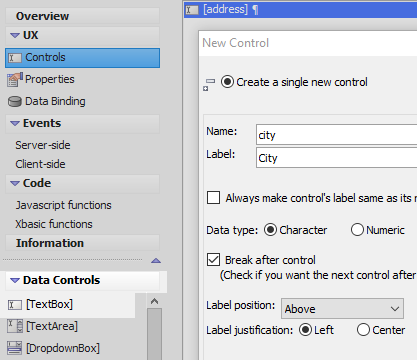Choose Center label justification

363,330
